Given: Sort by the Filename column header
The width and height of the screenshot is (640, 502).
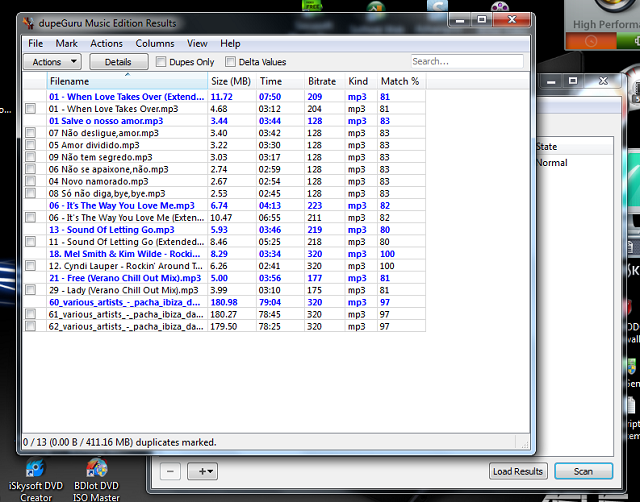Looking at the screenshot, I should [x=127, y=81].
